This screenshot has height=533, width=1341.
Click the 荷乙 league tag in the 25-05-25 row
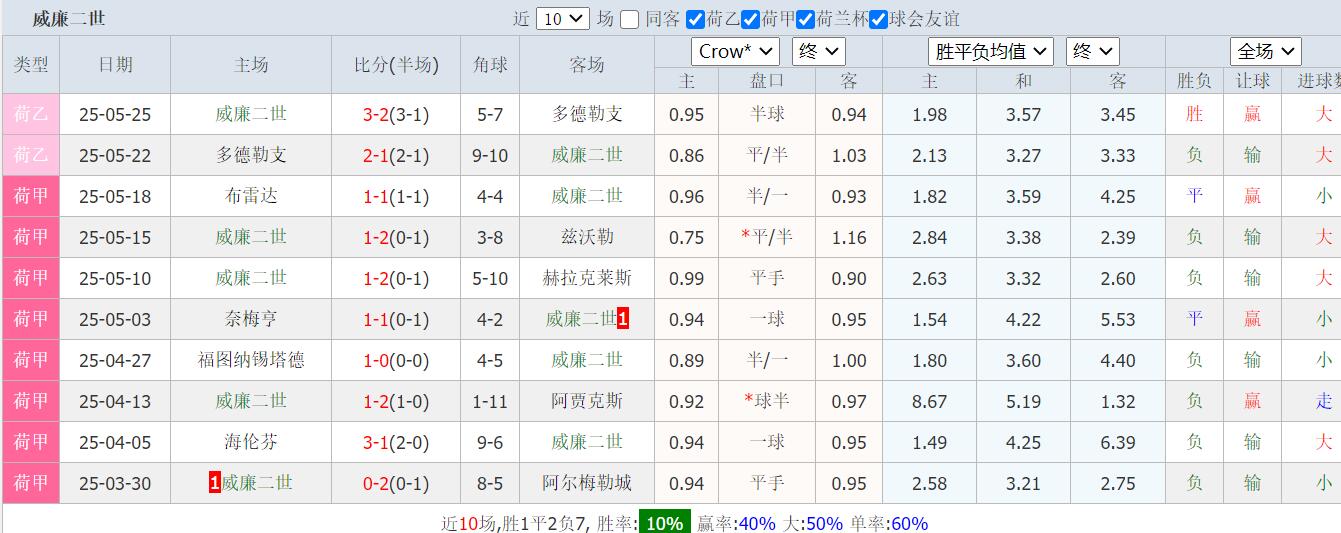point(31,114)
